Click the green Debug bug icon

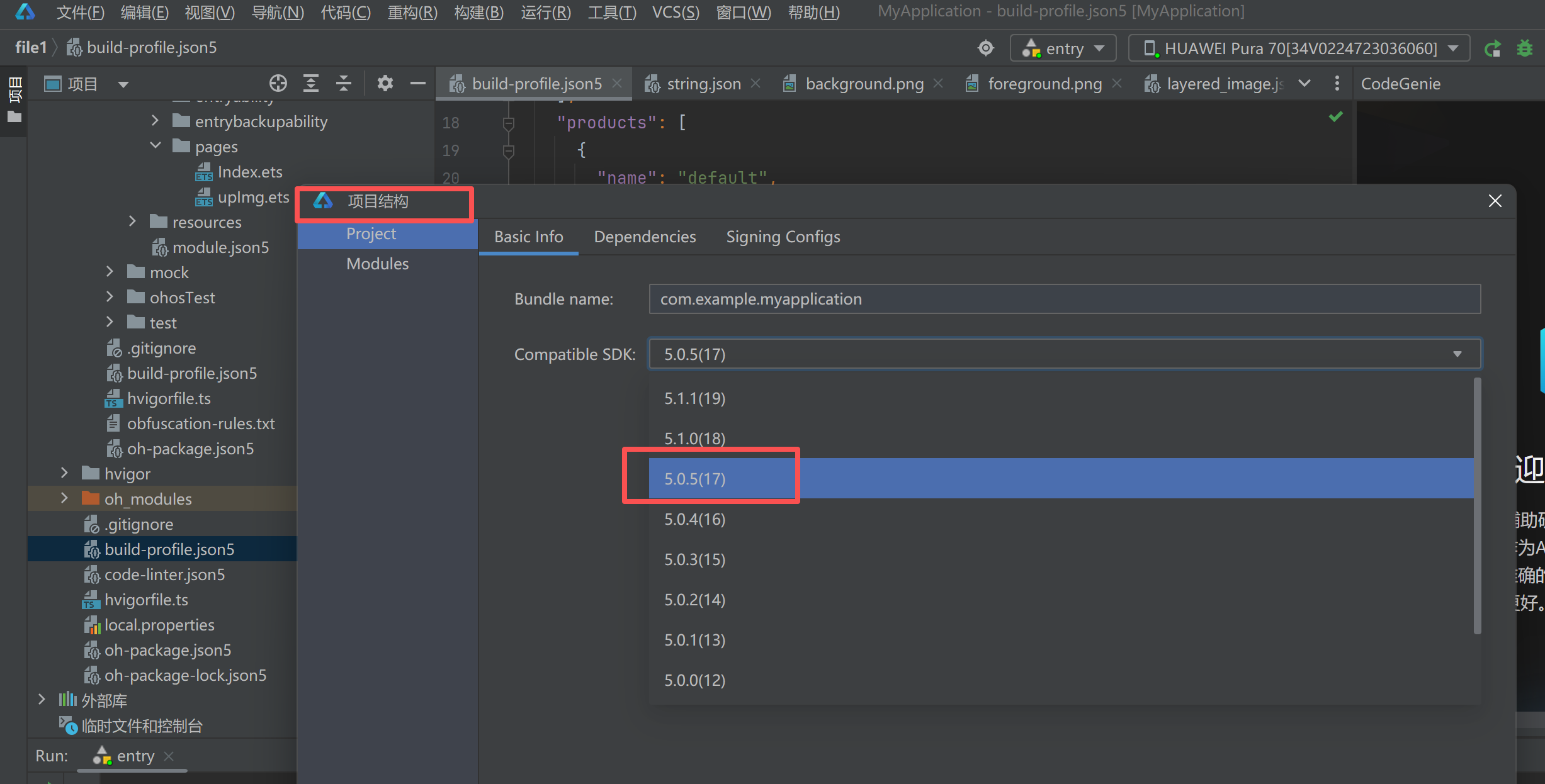[1525, 48]
